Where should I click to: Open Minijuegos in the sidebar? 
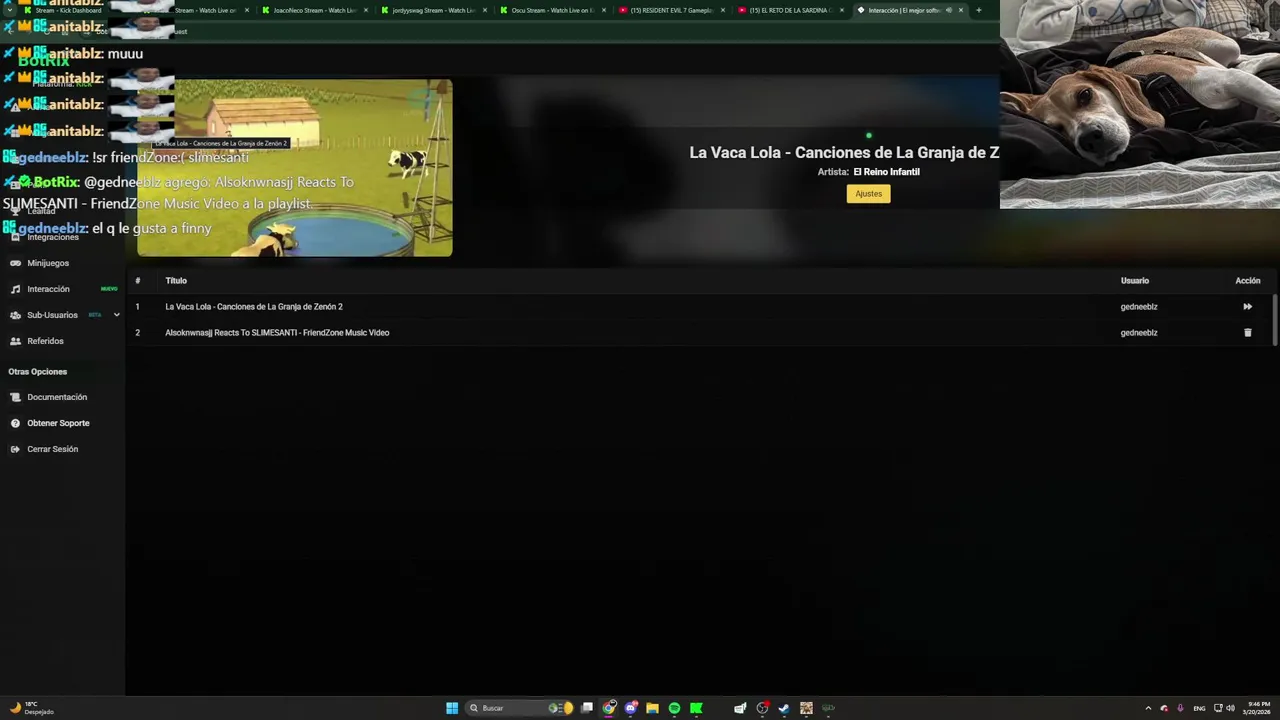point(48,263)
